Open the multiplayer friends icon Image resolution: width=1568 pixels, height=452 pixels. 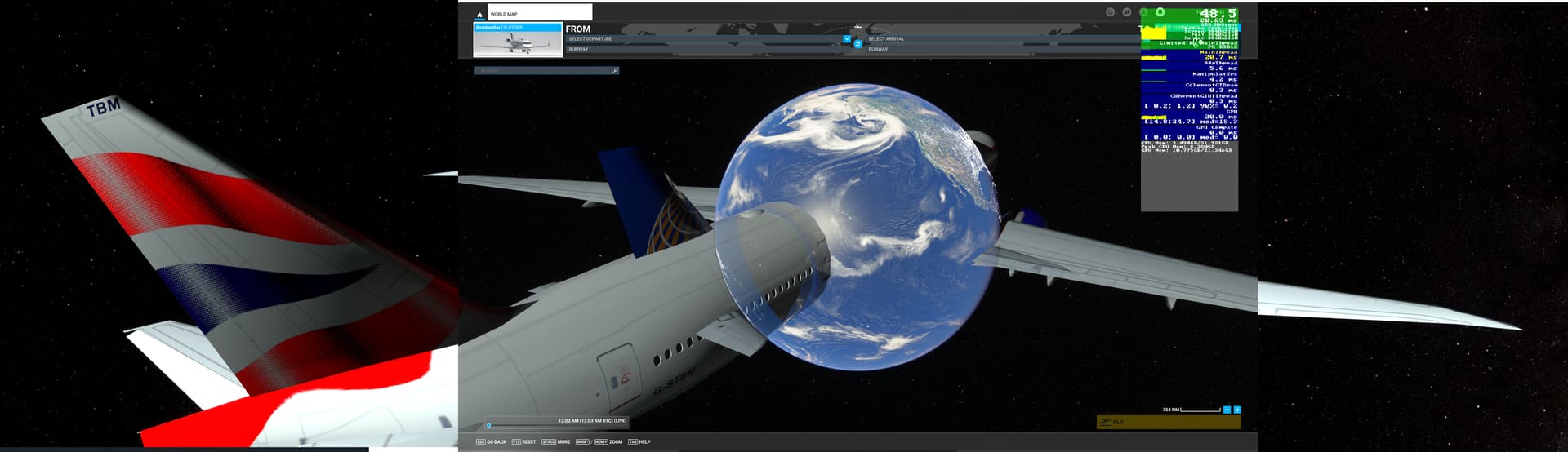[1127, 12]
